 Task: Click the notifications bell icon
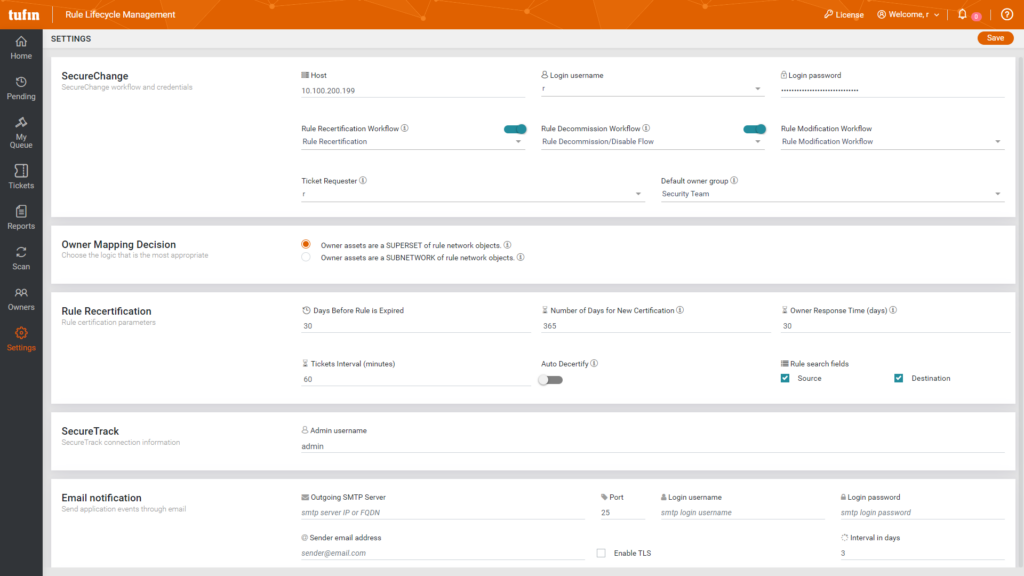click(x=962, y=15)
